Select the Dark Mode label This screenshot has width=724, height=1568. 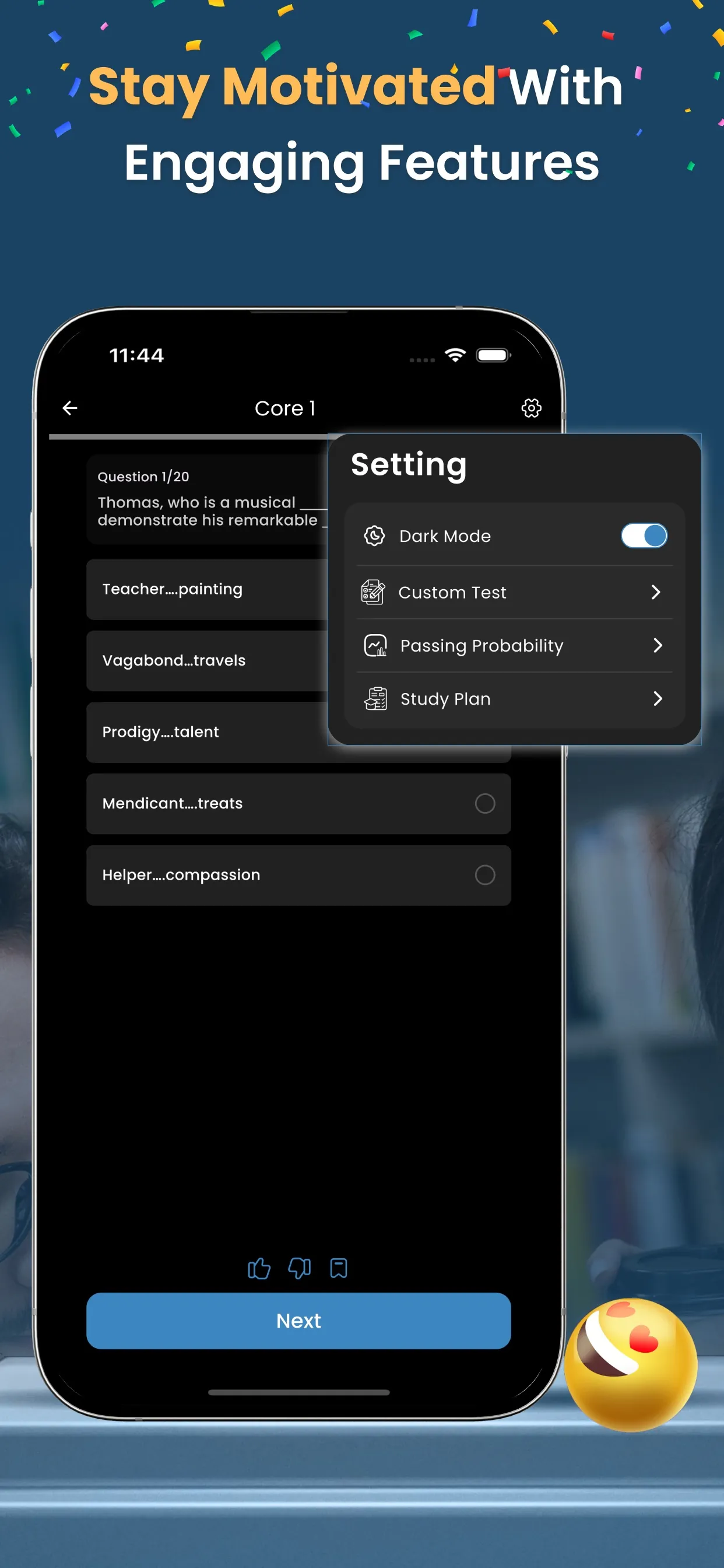[445, 535]
